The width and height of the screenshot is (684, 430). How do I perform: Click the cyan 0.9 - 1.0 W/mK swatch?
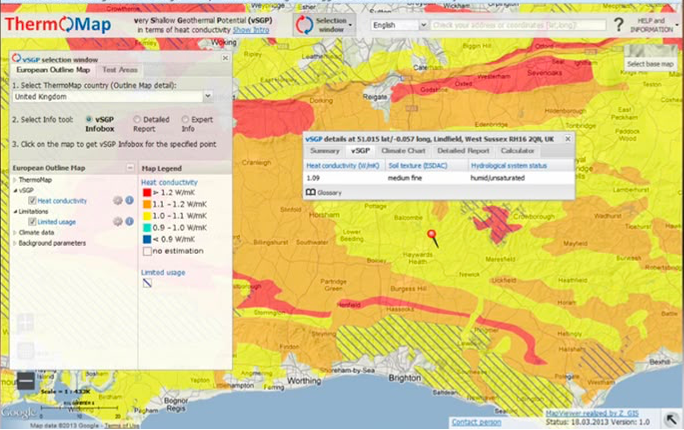147,228
